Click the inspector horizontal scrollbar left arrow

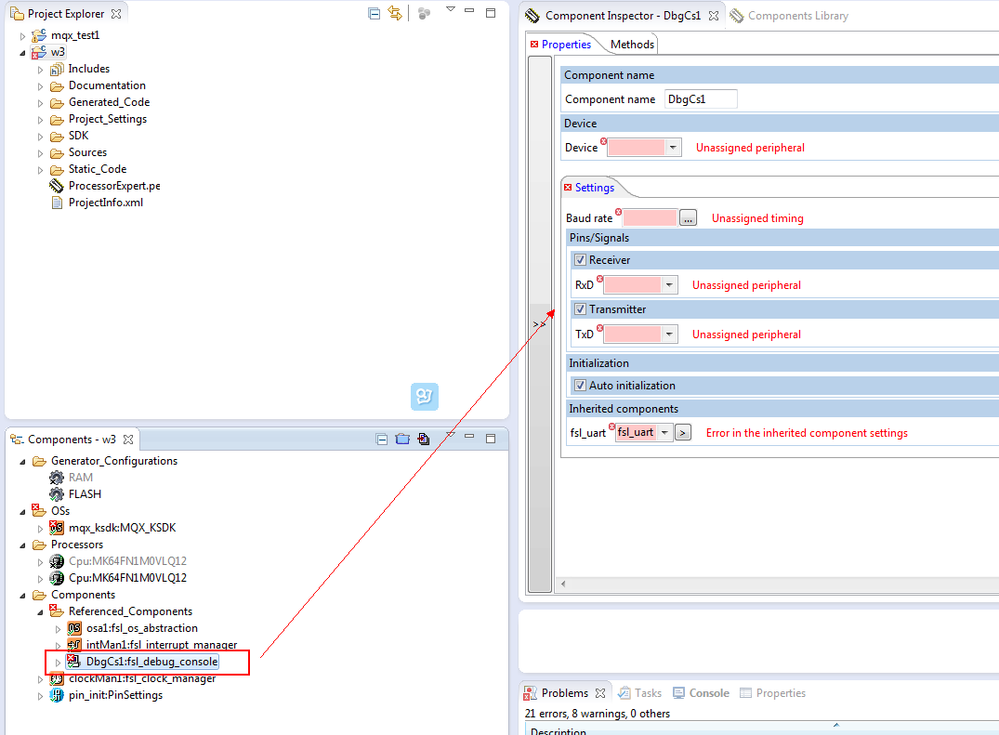pos(563,584)
